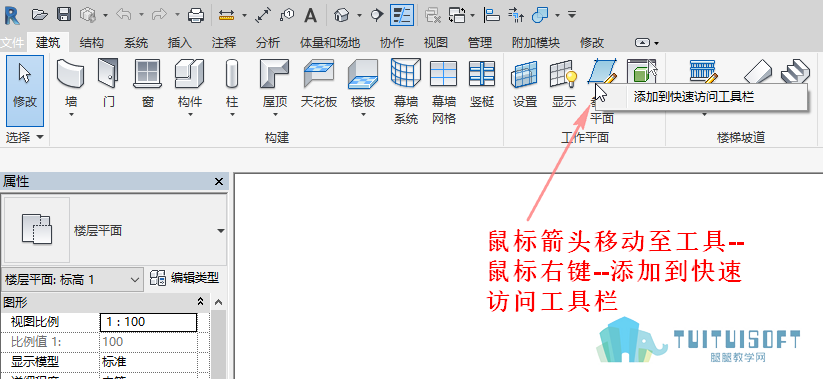Select the 门 Door tool
Viewport: 823px width, 379px height.
tap(109, 84)
